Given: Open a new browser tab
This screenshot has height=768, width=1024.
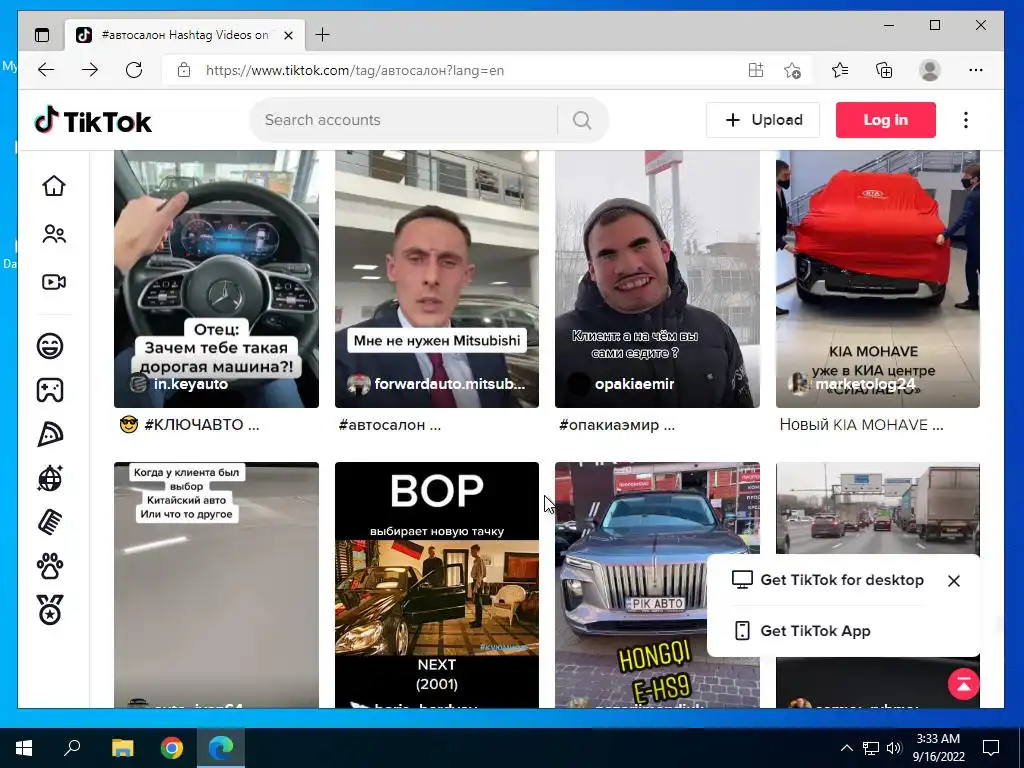Looking at the screenshot, I should (322, 35).
